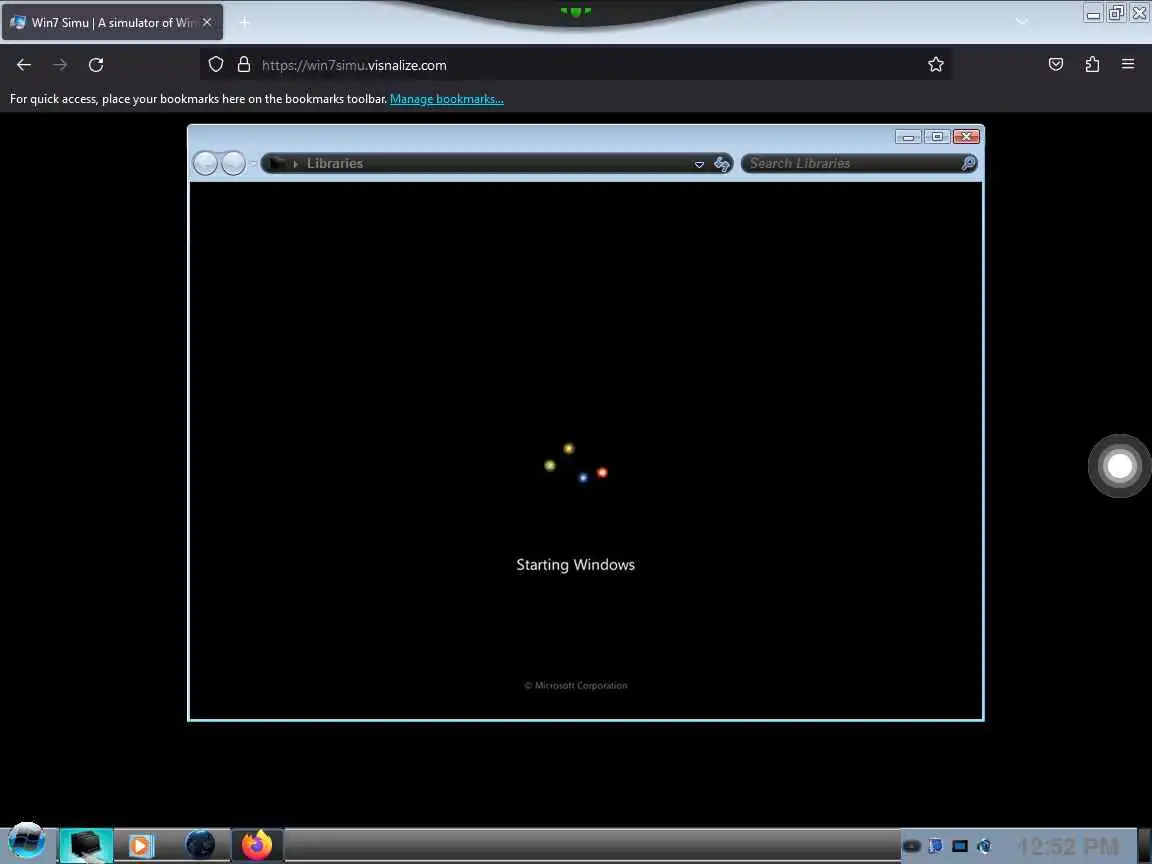Refresh the Libraries explorer view

click(722, 164)
